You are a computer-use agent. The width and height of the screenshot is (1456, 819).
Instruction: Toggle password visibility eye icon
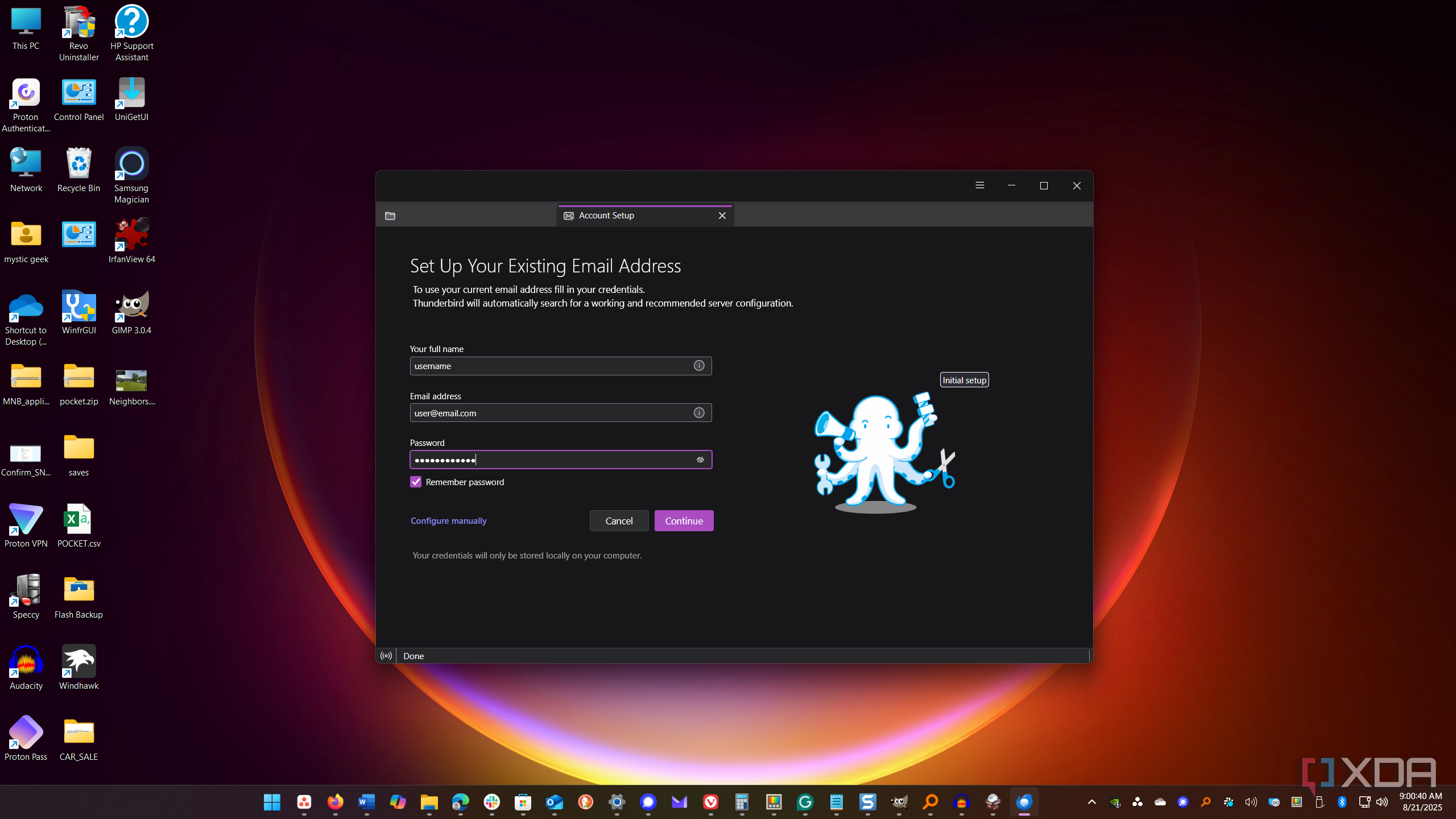pyautogui.click(x=700, y=460)
